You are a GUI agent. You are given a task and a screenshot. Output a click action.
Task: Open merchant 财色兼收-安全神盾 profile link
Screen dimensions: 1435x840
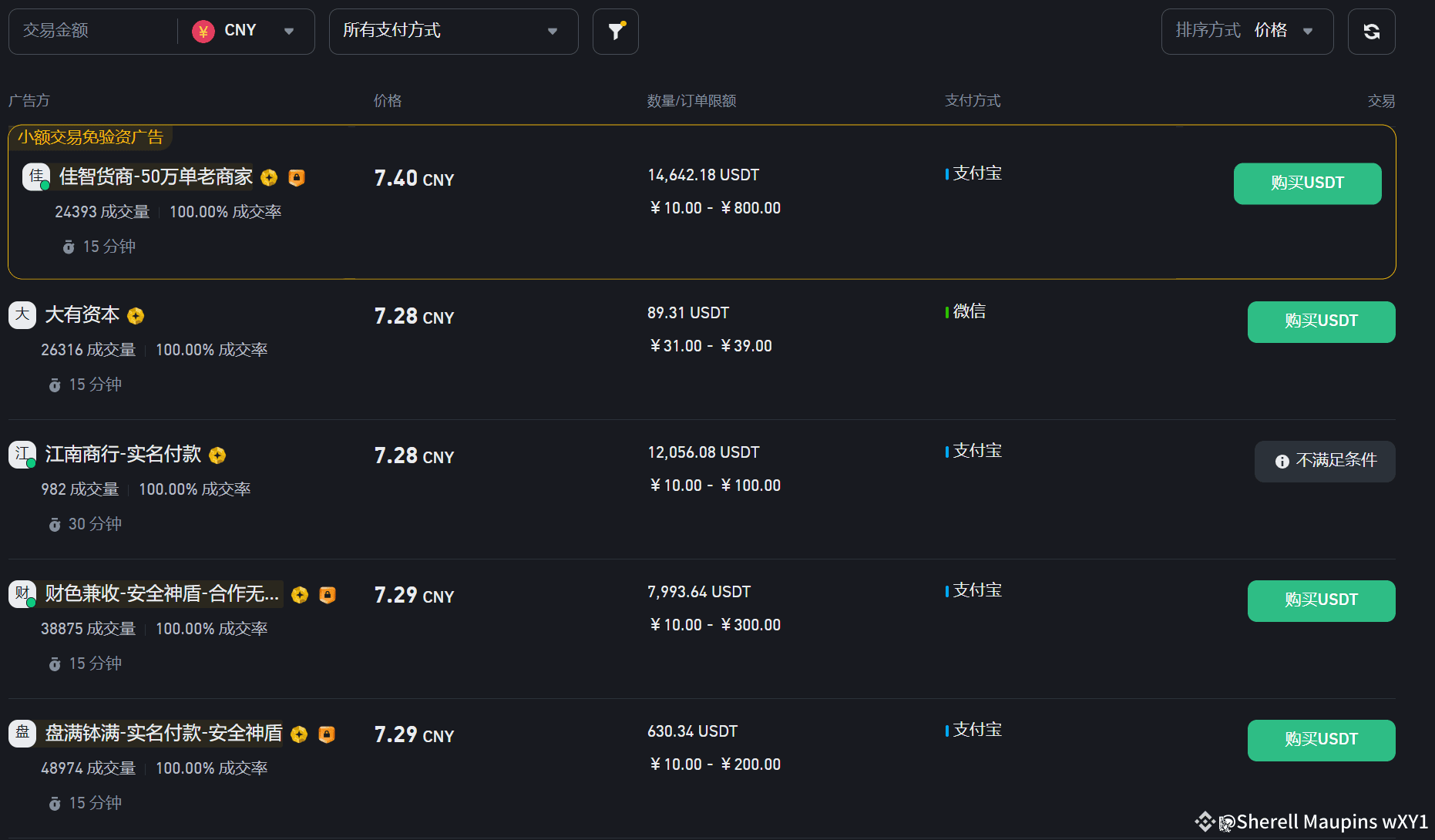click(x=162, y=593)
